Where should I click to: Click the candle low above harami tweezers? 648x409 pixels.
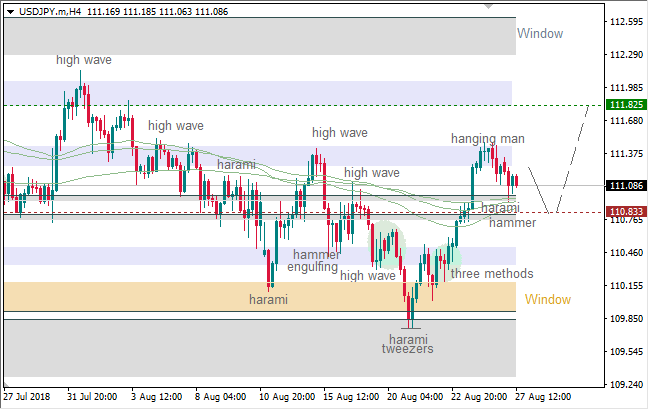410,324
